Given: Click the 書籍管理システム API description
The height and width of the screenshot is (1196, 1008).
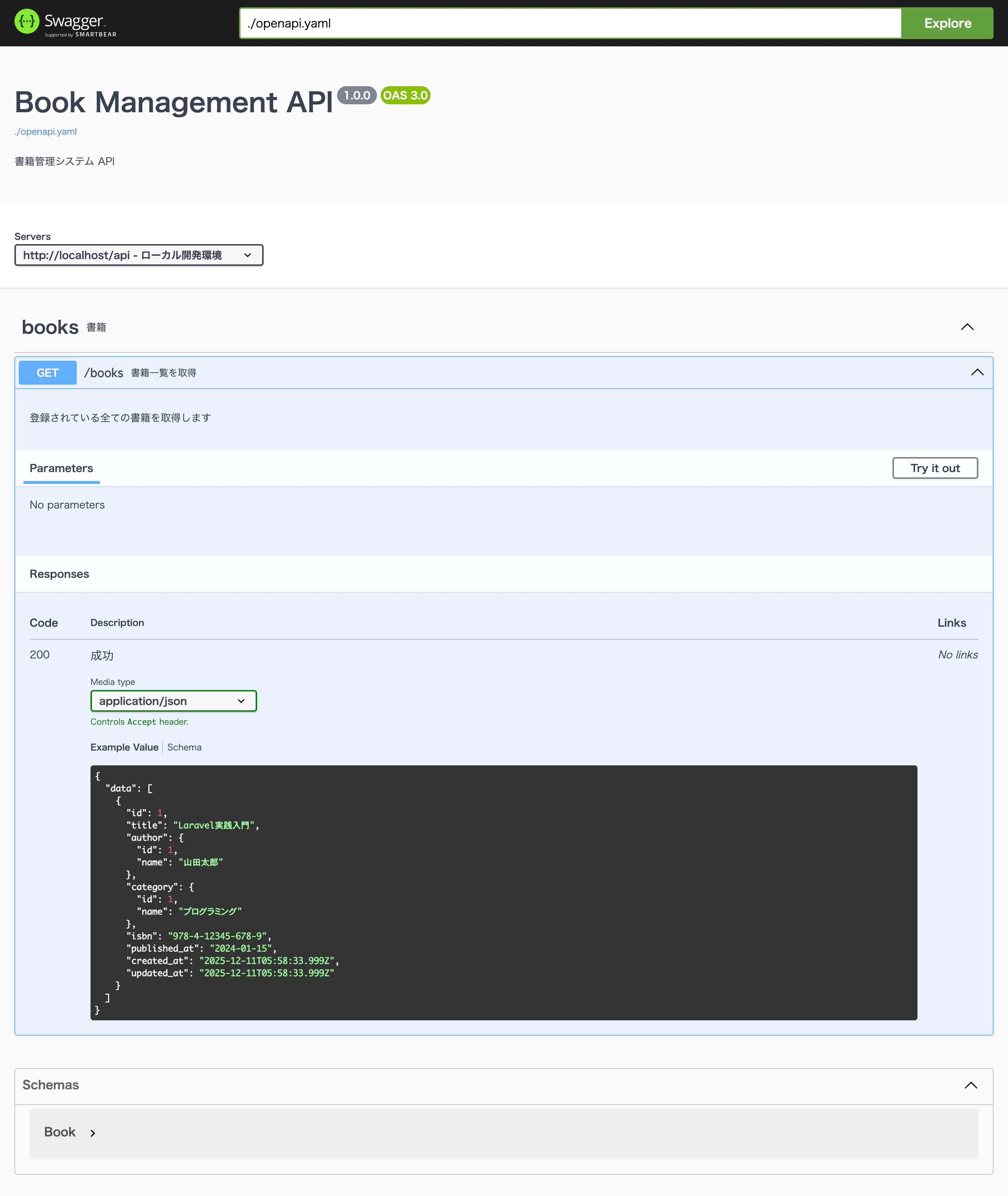Looking at the screenshot, I should [64, 161].
